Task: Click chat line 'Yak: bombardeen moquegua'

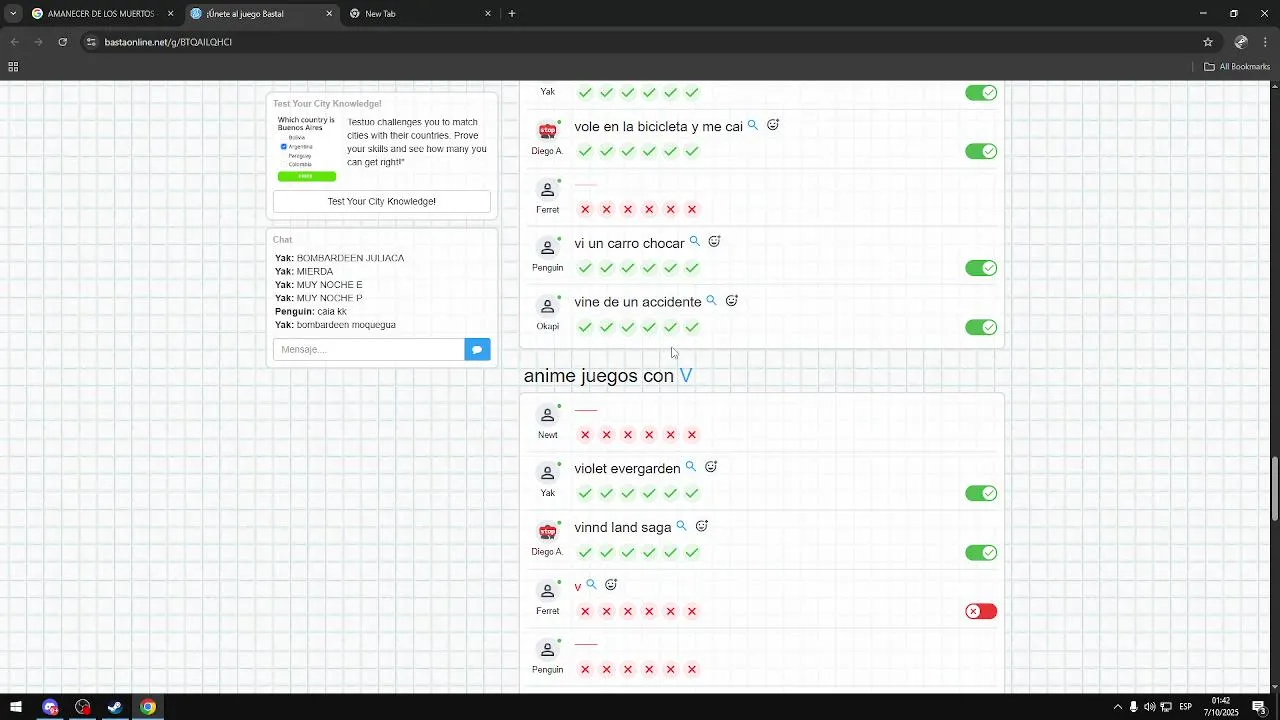Action: tap(336, 325)
